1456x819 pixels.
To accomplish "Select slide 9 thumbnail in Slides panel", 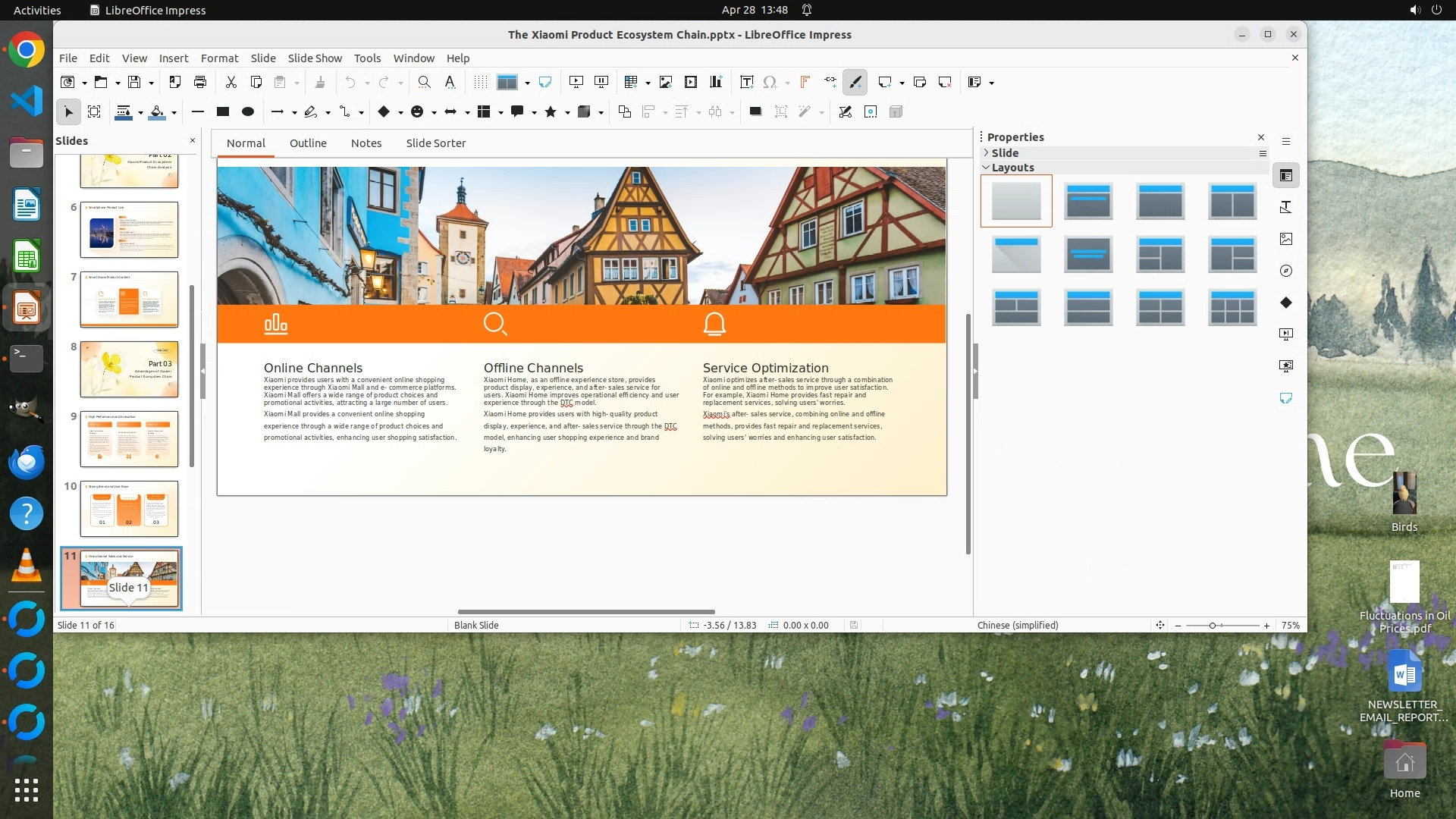I will click(129, 439).
